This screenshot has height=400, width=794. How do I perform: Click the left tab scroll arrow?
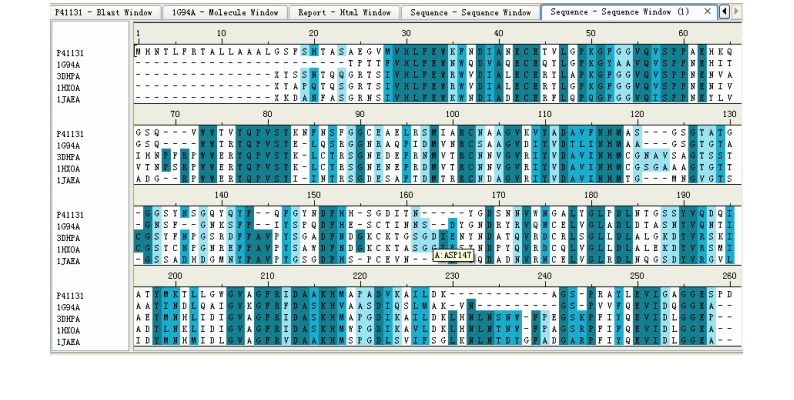click(x=724, y=11)
